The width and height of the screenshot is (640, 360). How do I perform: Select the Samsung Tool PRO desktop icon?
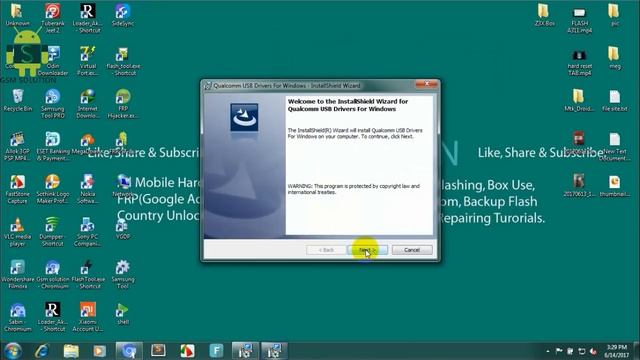[x=53, y=104]
